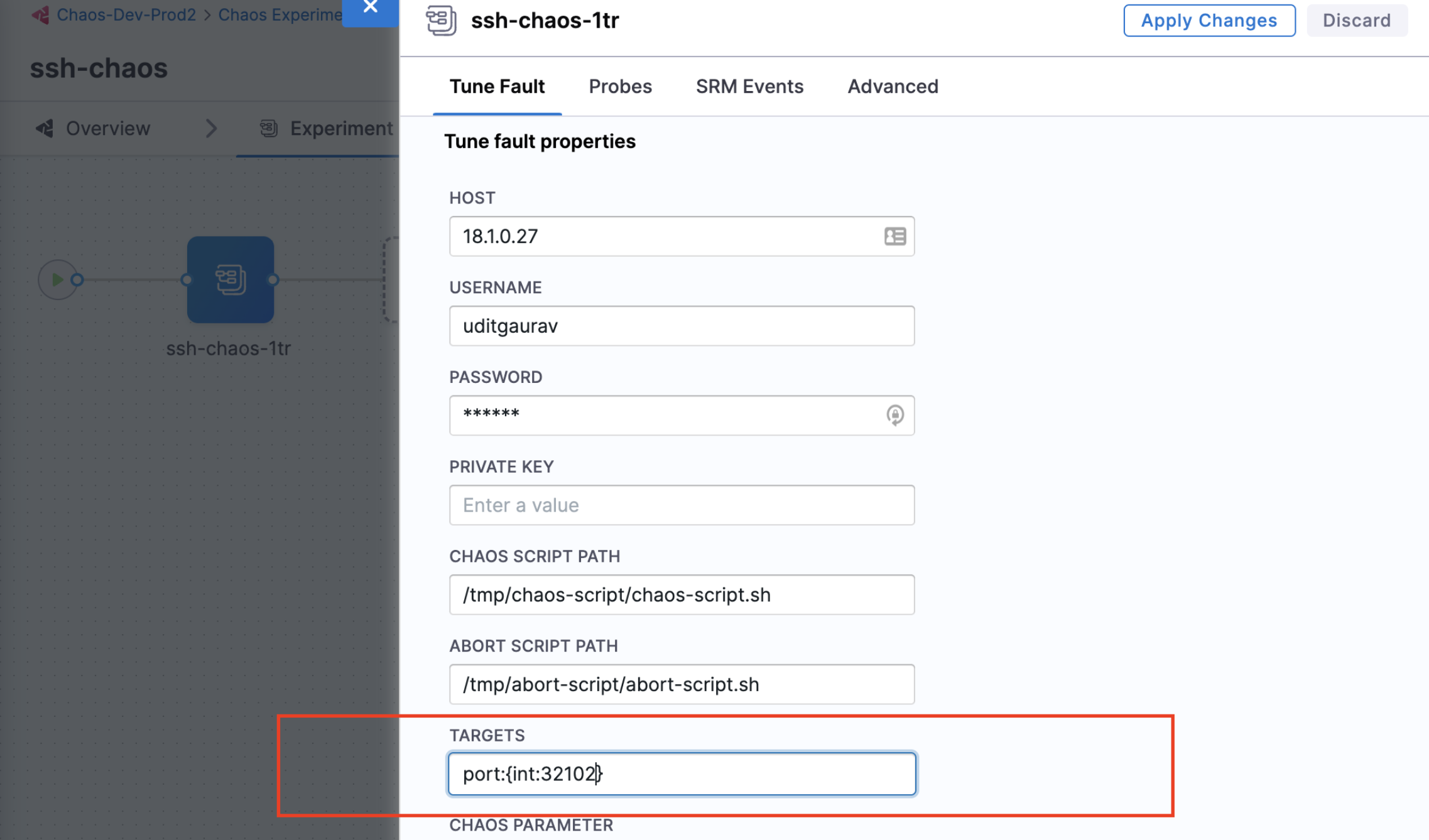This screenshot has width=1429, height=840.
Task: Close the fault panel with X icon
Action: click(370, 8)
